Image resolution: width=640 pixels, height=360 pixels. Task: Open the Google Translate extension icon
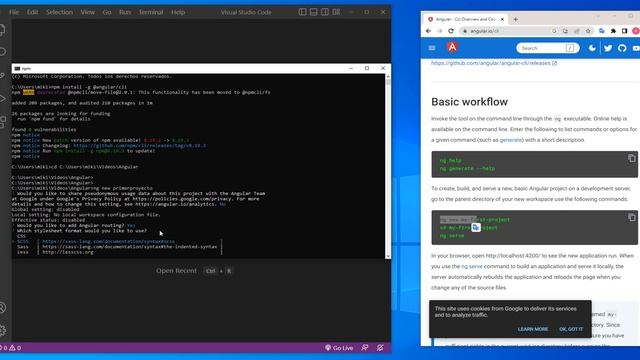(x=602, y=31)
